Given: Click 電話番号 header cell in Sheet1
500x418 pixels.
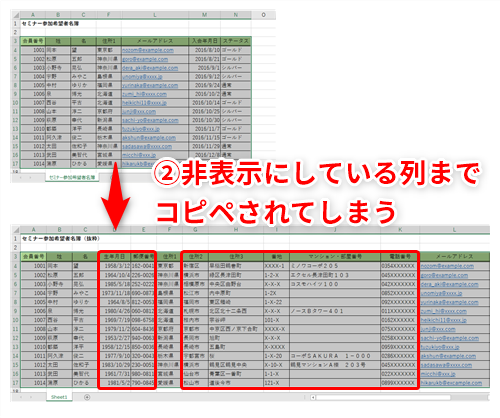Looking at the screenshot, I should [400, 257].
